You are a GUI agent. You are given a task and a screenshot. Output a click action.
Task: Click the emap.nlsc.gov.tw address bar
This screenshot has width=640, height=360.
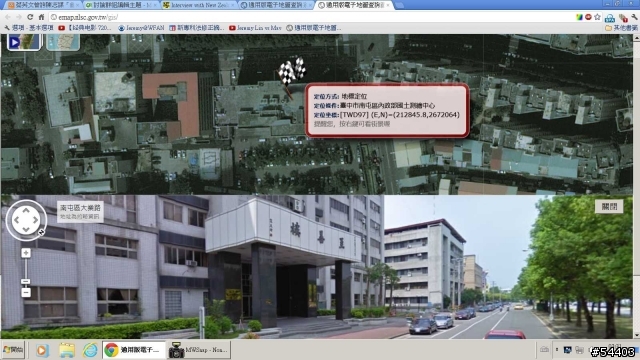tap(310, 17)
